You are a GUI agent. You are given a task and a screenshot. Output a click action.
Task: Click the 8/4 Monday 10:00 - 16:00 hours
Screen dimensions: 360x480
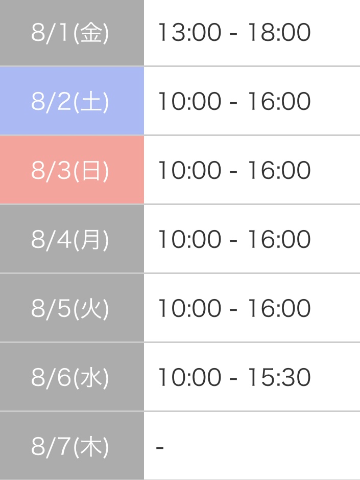(x=234, y=239)
